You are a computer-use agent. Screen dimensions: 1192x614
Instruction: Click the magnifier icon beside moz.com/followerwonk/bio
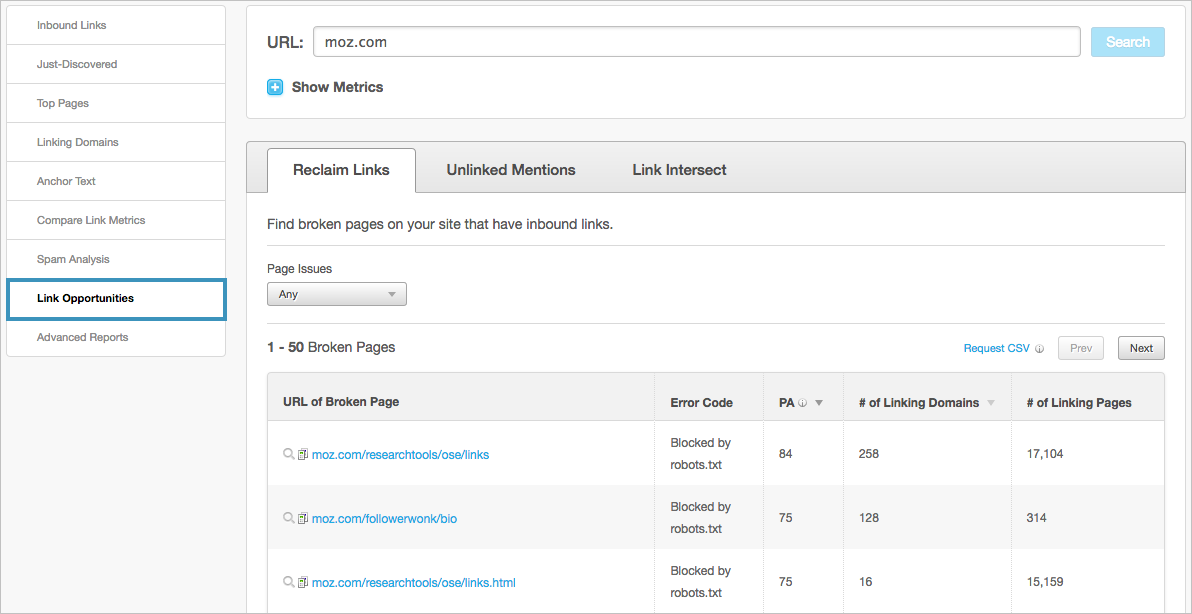(x=288, y=518)
